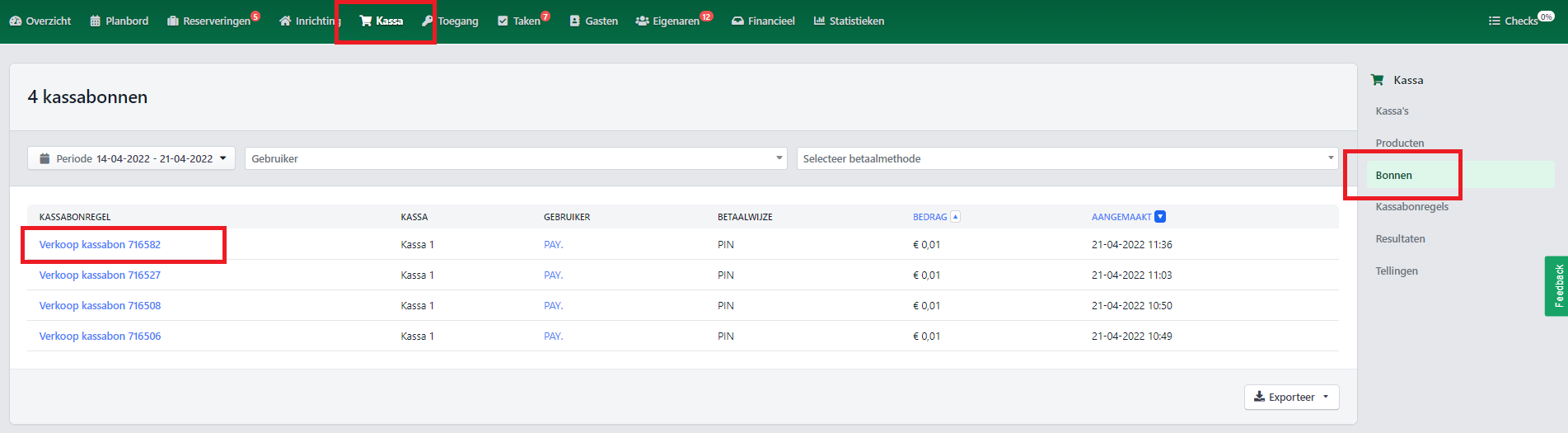Open Tellingen in the sidebar
The height and width of the screenshot is (433, 1568).
click(x=1397, y=271)
